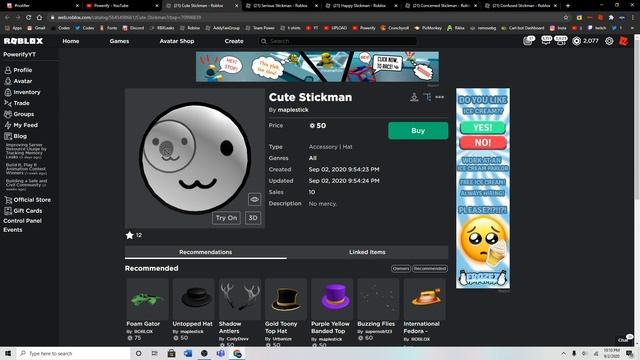Open Events sidebar link
The width and height of the screenshot is (640, 360).
[x=13, y=230]
